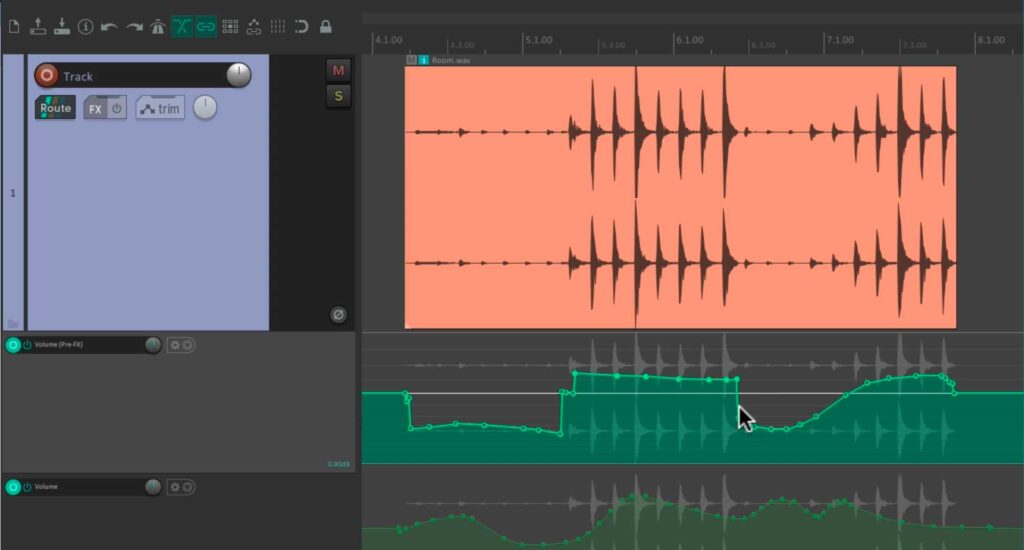The height and width of the screenshot is (550, 1024).
Task: Redo the last undone action
Action: (134, 27)
